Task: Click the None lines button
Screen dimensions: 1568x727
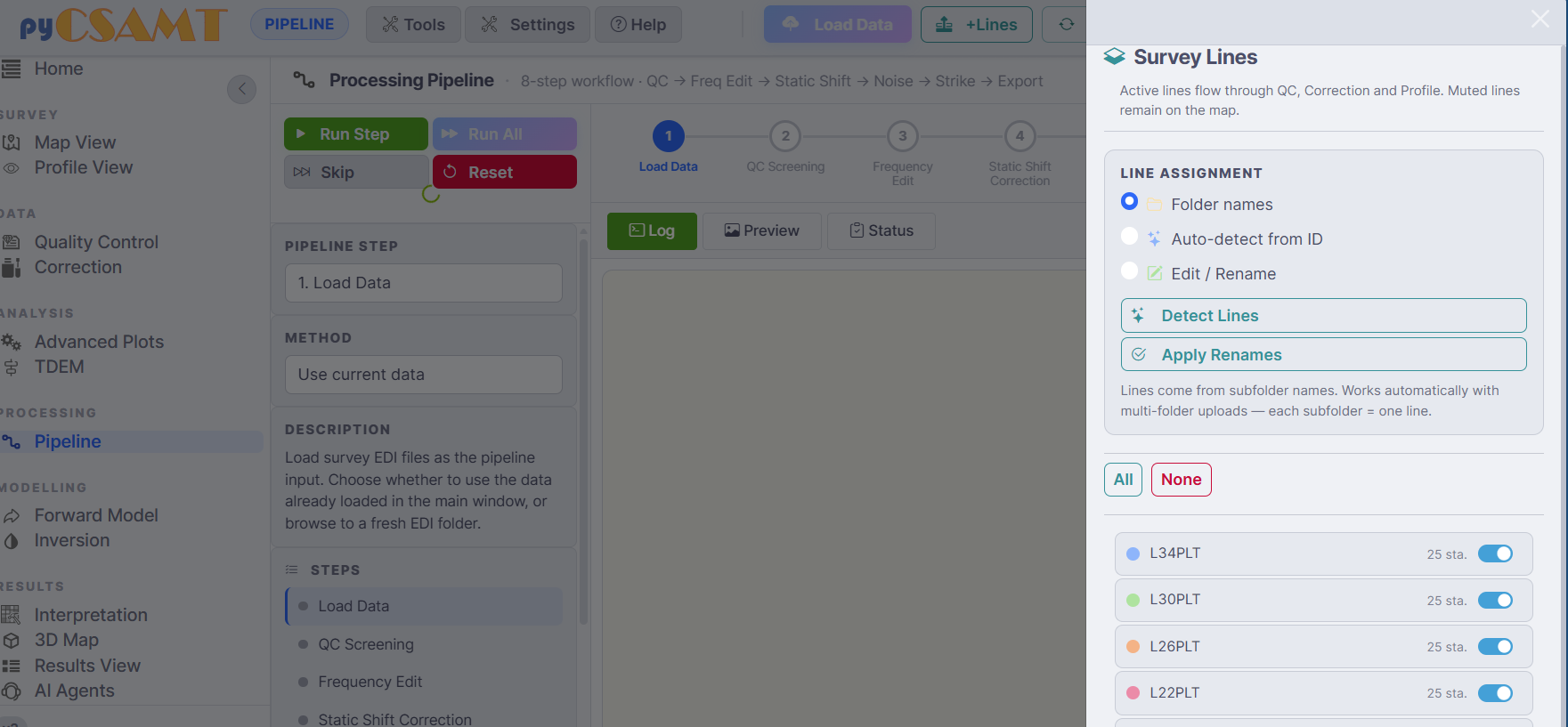Action: tap(1181, 480)
